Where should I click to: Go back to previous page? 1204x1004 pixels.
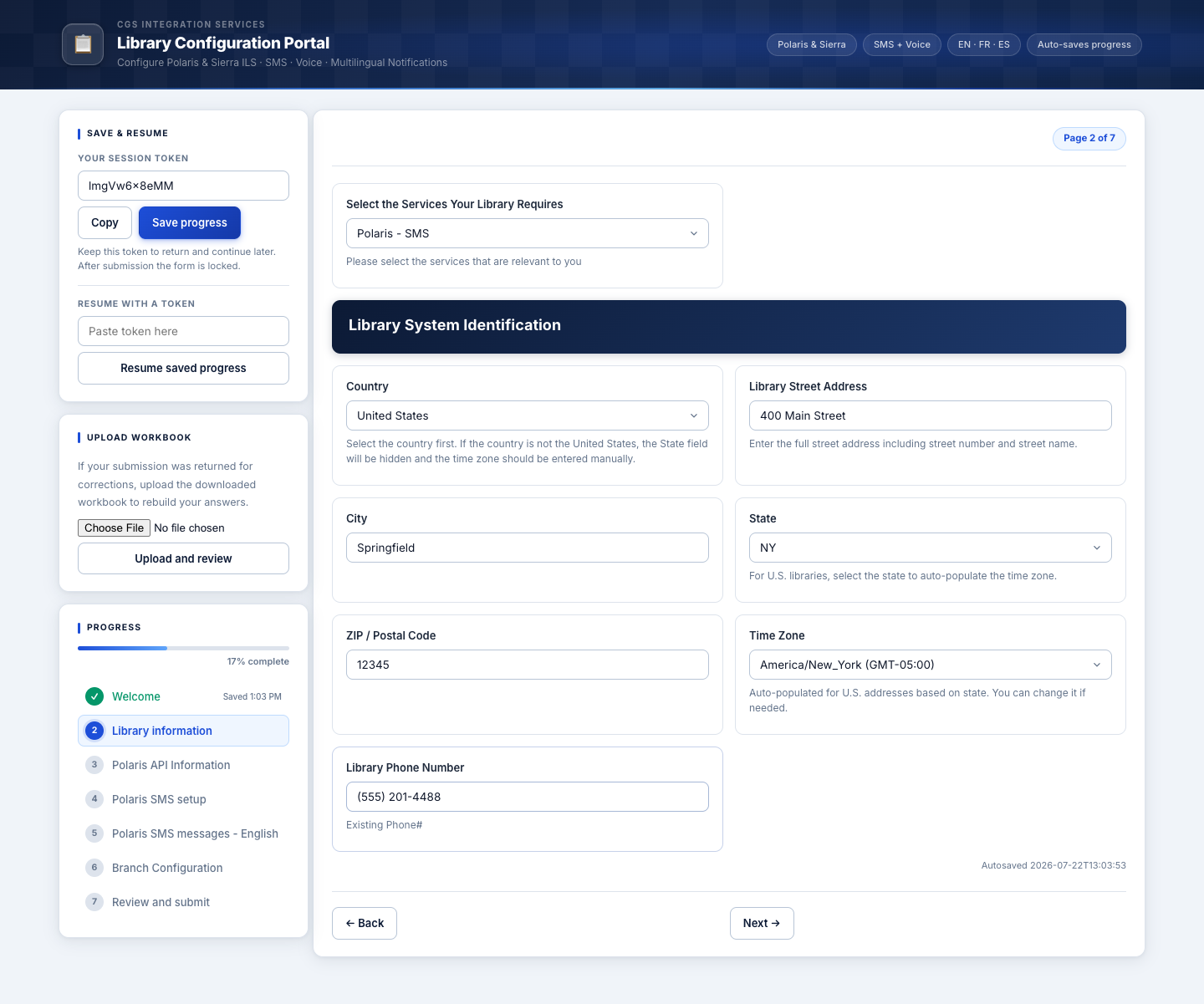pyautogui.click(x=365, y=923)
